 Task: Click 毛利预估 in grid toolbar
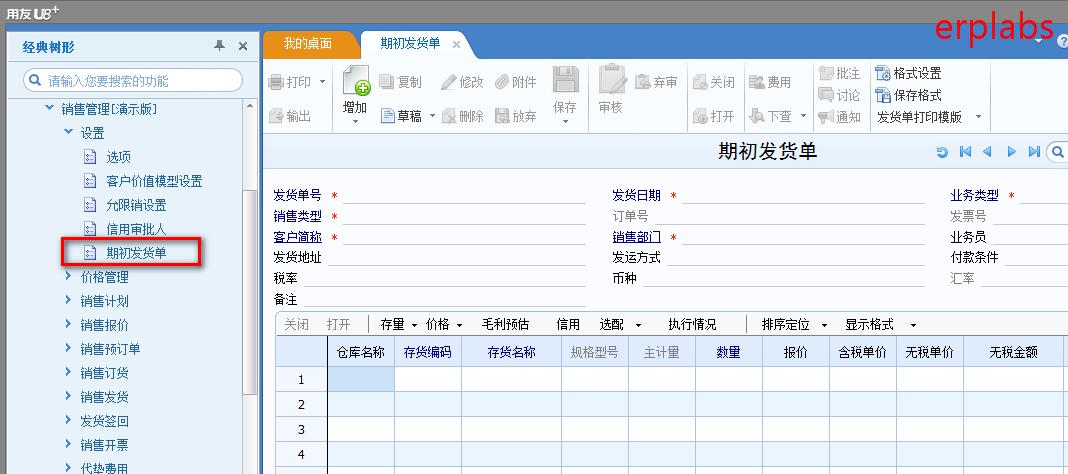tap(505, 325)
